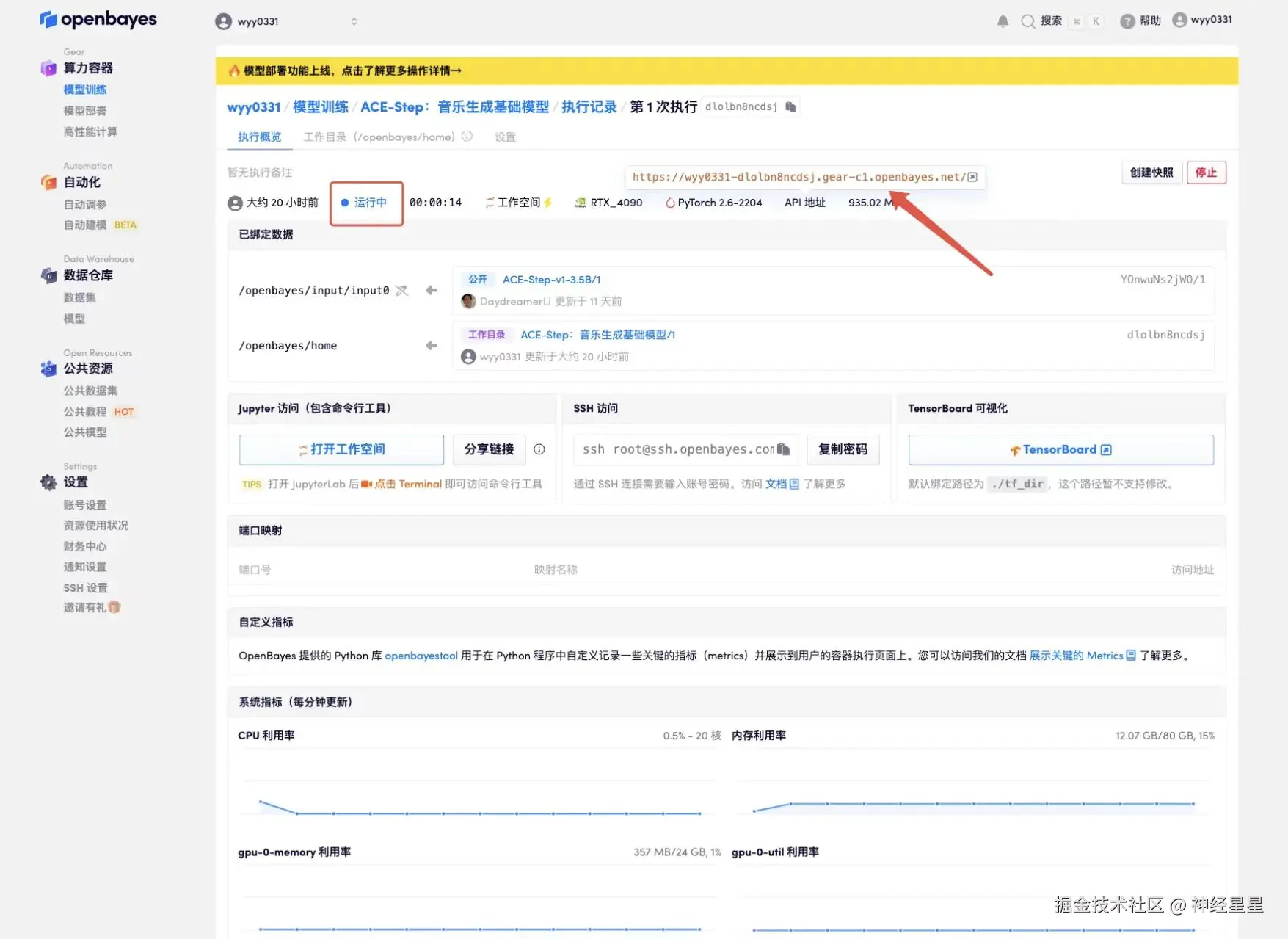This screenshot has width=1288, height=939.
Task: Switch to the 执行概览 tab
Action: click(260, 137)
